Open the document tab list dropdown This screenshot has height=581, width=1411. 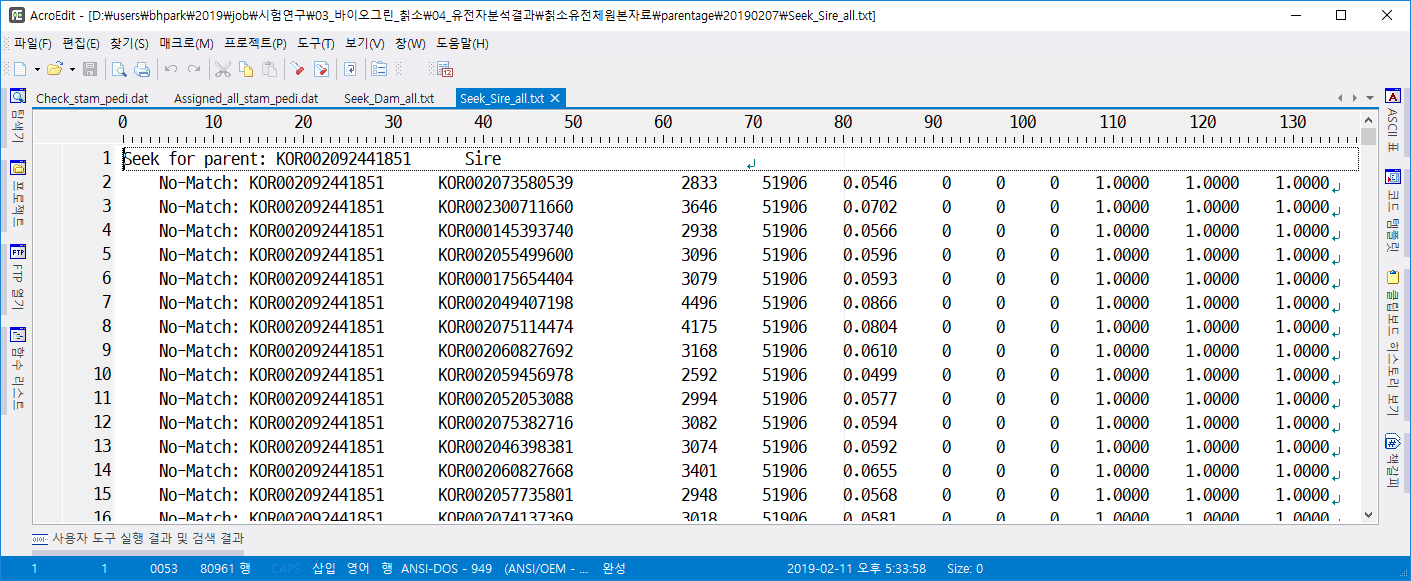pyautogui.click(x=1372, y=98)
